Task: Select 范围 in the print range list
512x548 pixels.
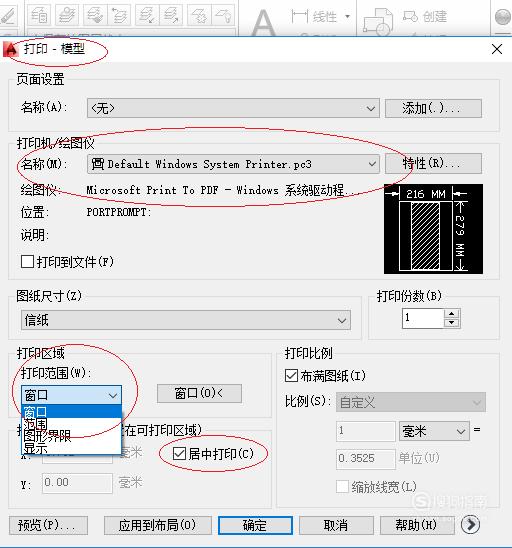Action: (71, 423)
